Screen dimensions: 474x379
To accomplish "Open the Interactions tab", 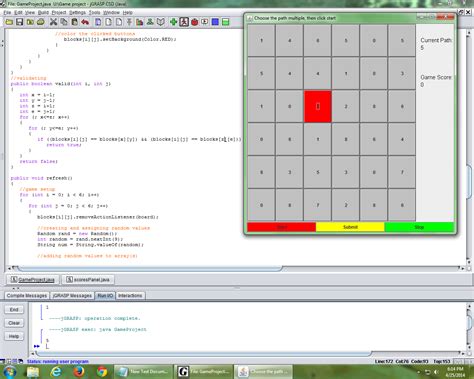I will pos(130,295).
